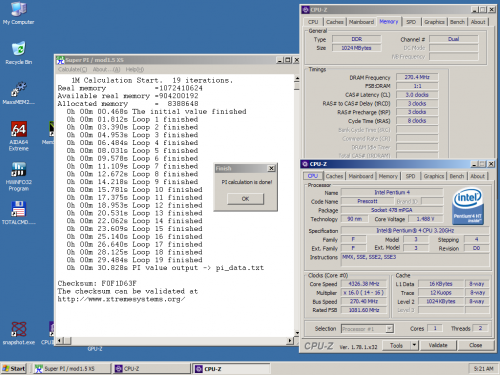The height and width of the screenshot is (375, 500).
Task: Switch to Graphics tab in front CPU-Z
Action: (434, 176)
